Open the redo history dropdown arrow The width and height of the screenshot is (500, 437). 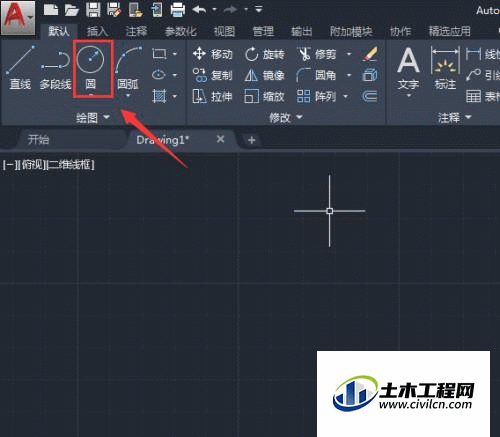point(246,9)
